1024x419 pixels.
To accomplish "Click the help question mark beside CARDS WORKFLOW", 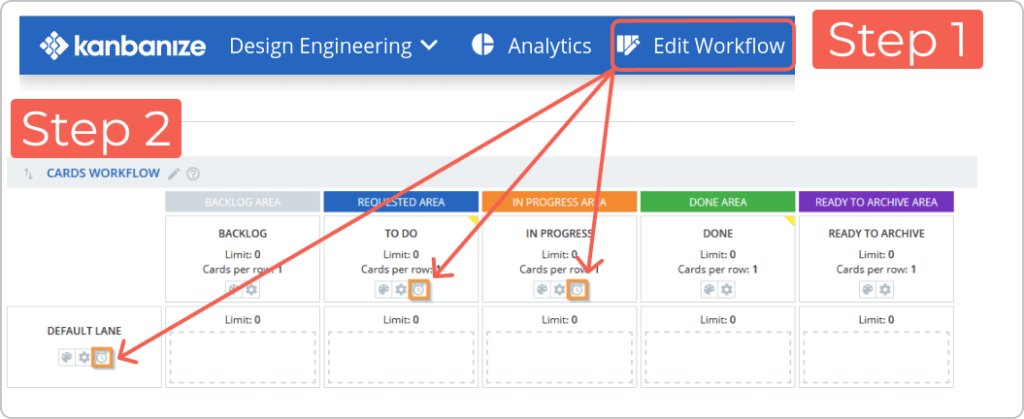I will [193, 174].
